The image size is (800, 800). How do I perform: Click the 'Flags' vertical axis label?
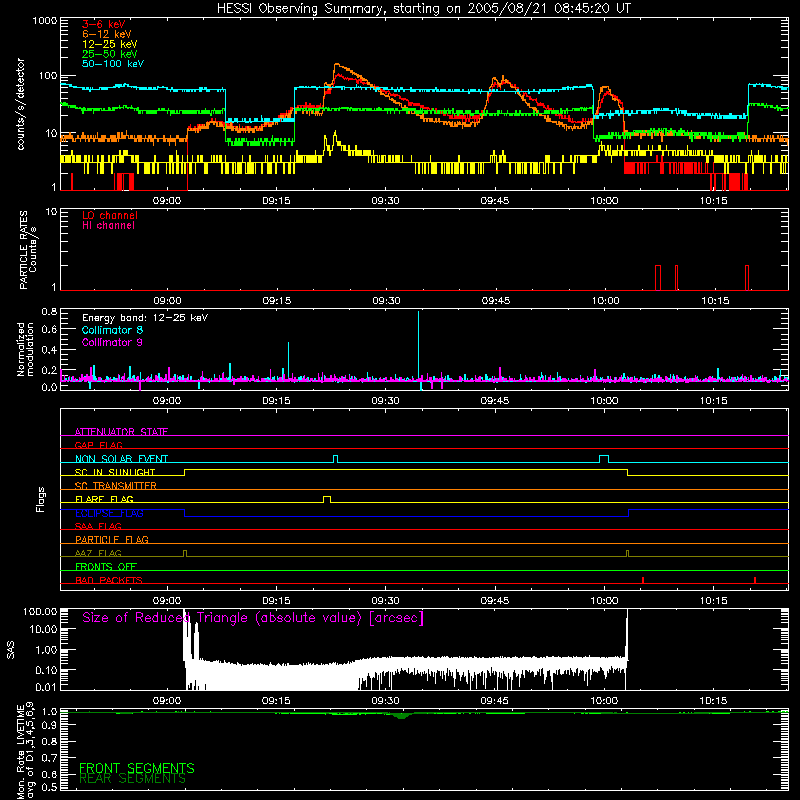click(41, 499)
